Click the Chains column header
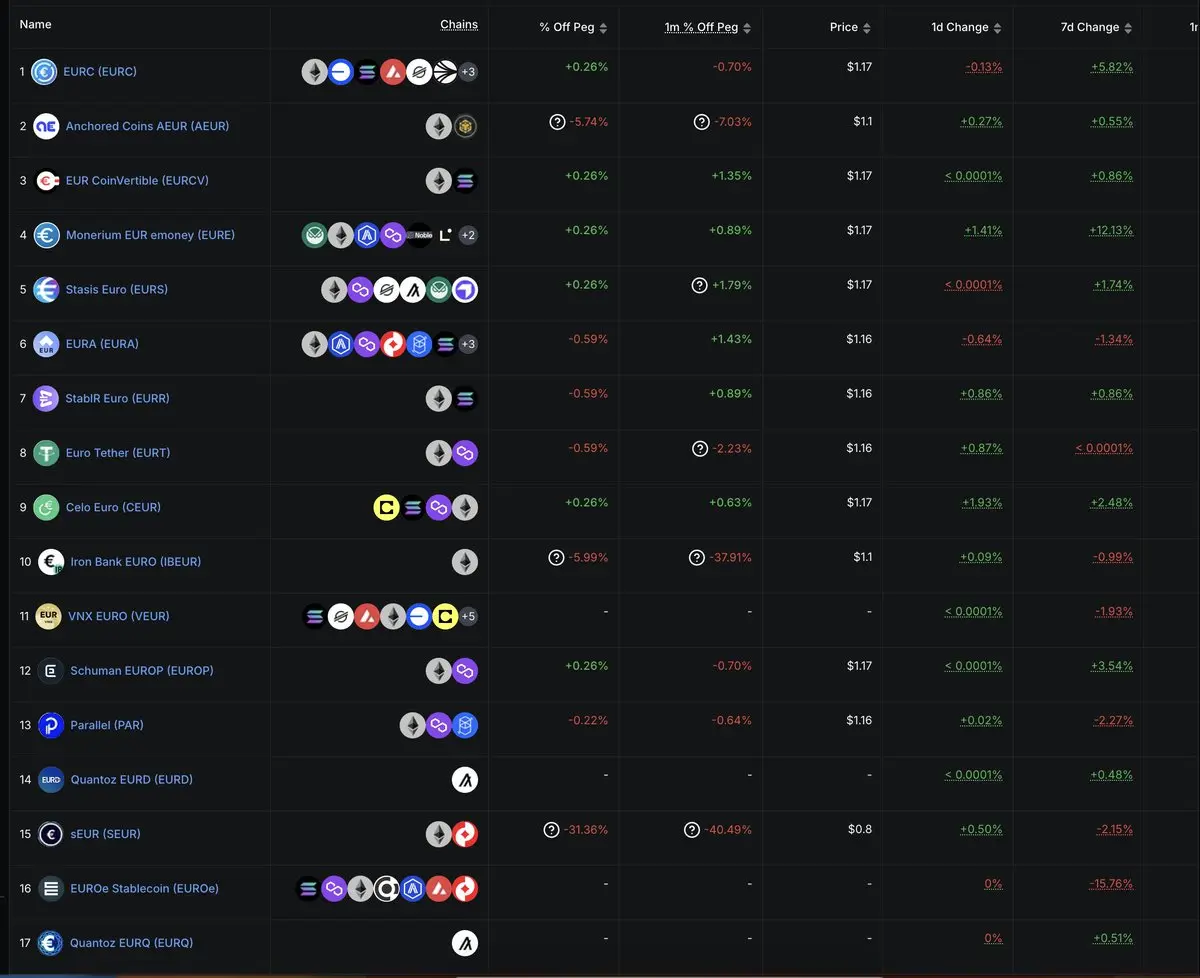1200x978 pixels. (x=459, y=25)
